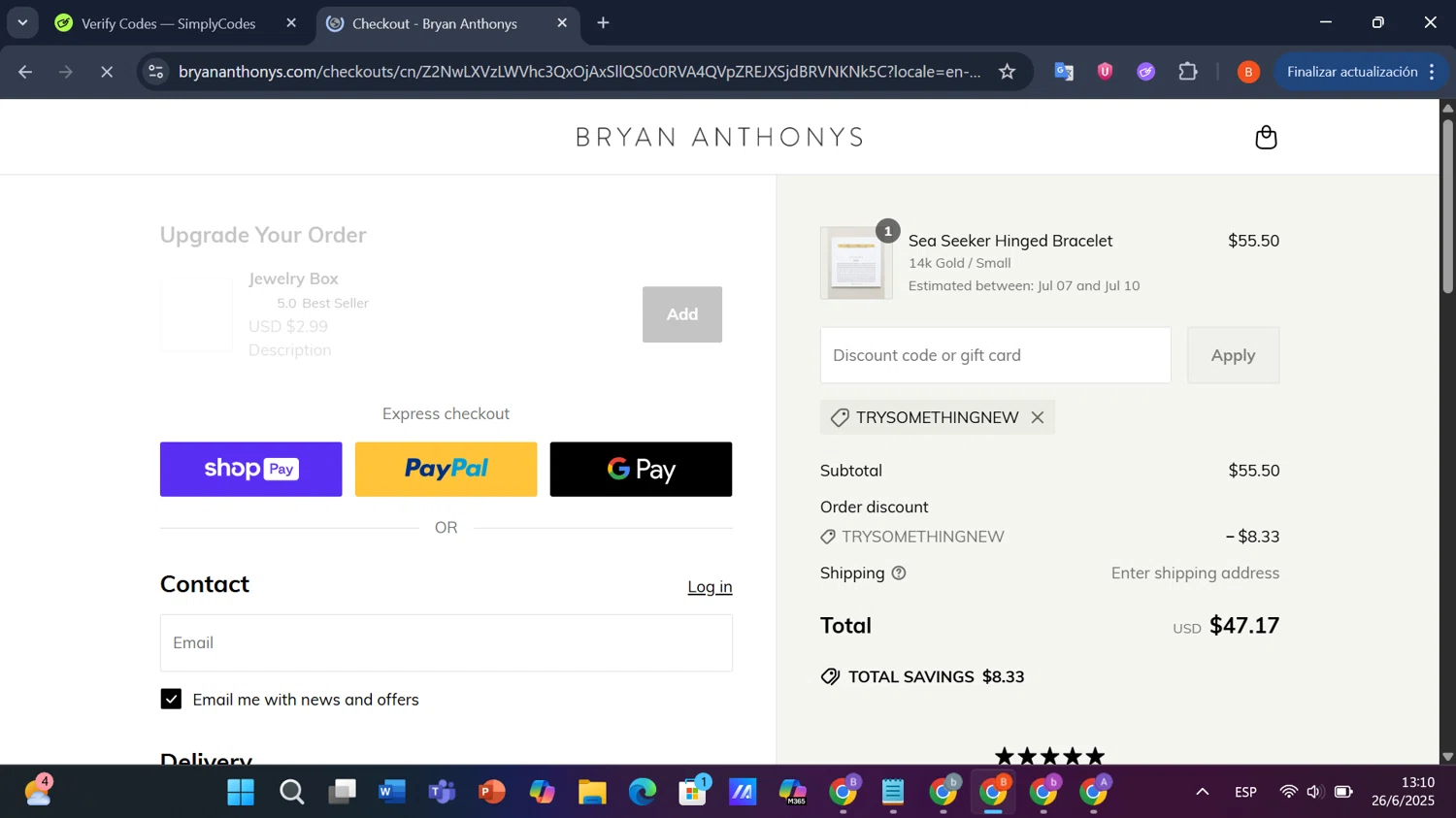1456x818 pixels.
Task: Expand the tab search dropdown
Action: coord(22,23)
